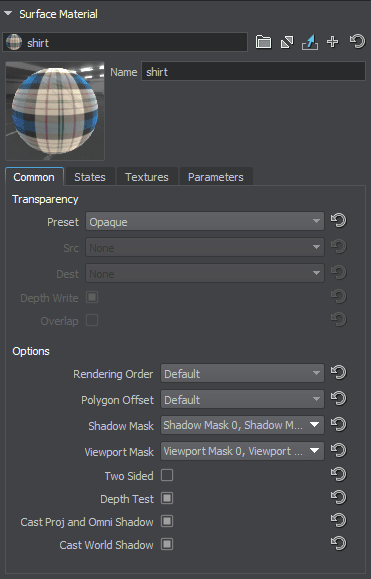371x579 pixels.
Task: Toggle the Depth Test checkbox
Action: coord(167,499)
